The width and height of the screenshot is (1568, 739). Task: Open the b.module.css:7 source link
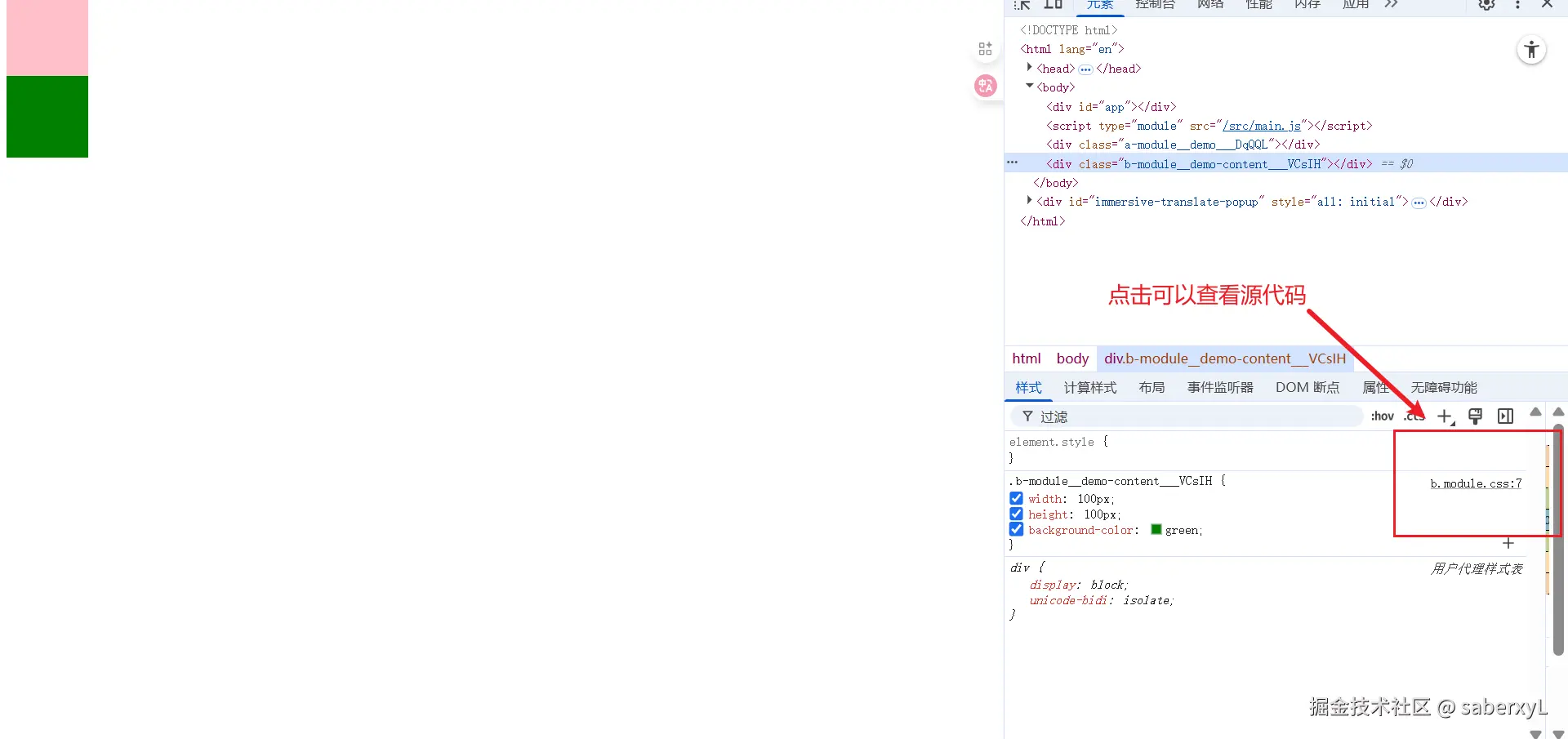pos(1476,483)
